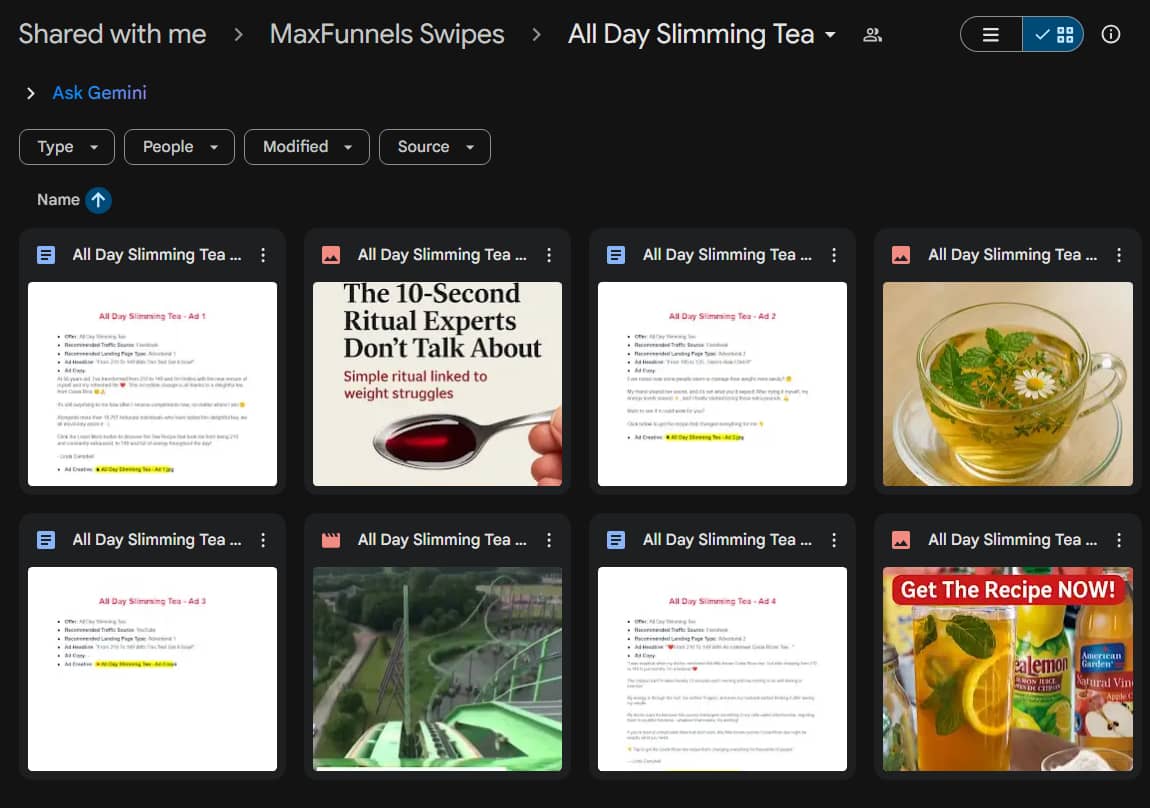Switch to list layout view

(x=991, y=34)
